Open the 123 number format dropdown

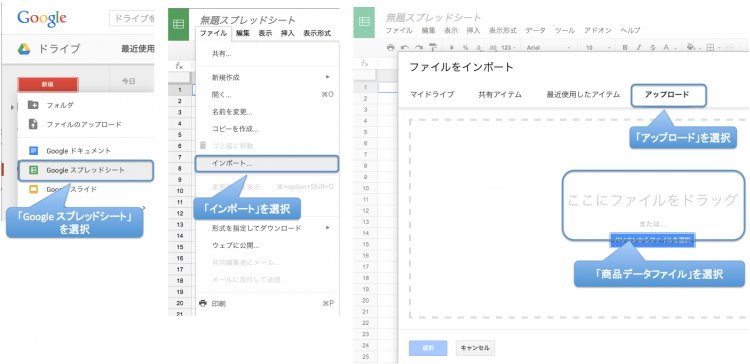[x=508, y=48]
